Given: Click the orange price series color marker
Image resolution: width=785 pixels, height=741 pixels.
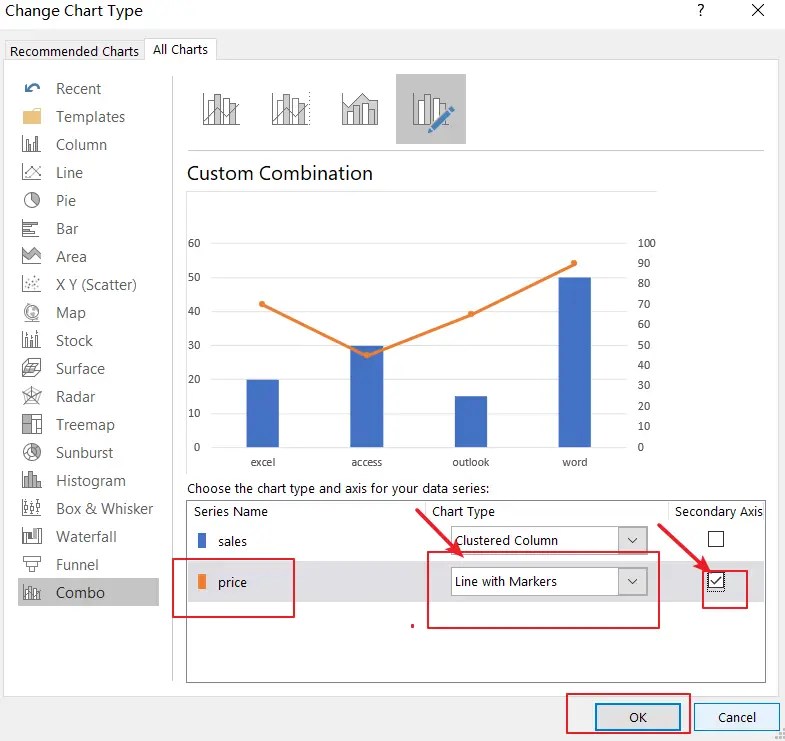Looking at the screenshot, I should click(202, 582).
